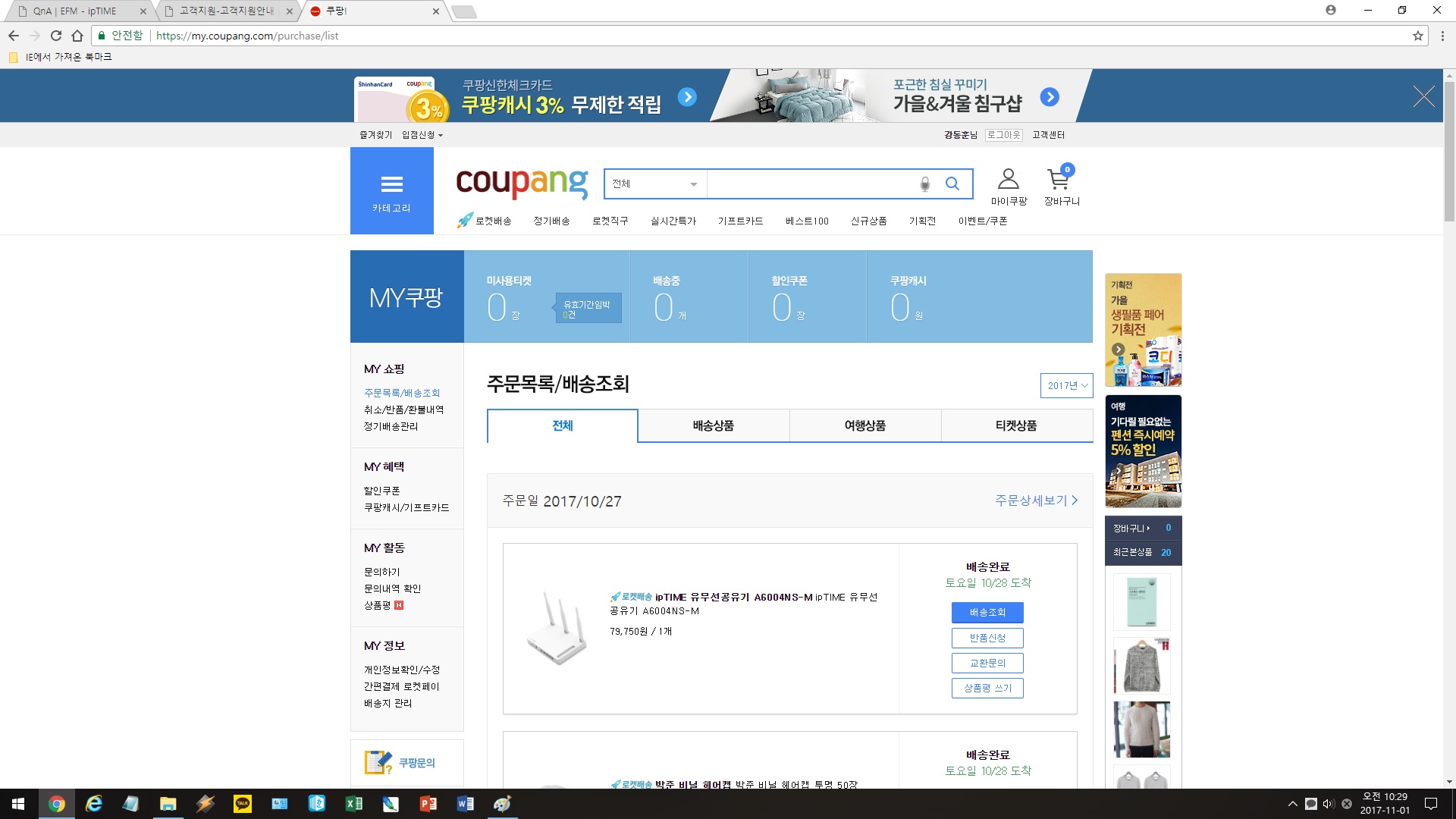This screenshot has height=819, width=1456.
Task: Open Word from the taskbar
Action: (x=465, y=804)
